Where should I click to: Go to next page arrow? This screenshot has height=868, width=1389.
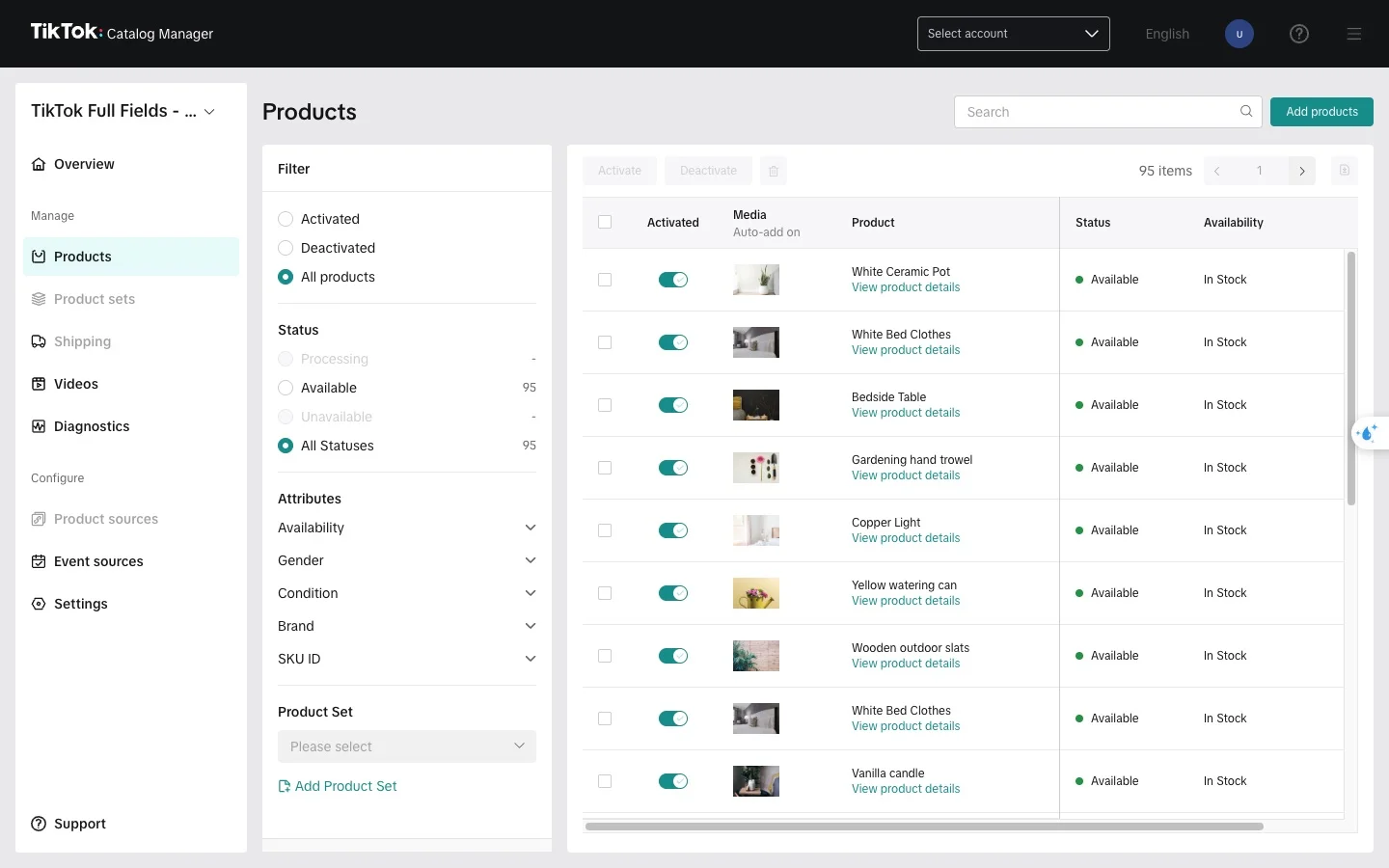1302,171
